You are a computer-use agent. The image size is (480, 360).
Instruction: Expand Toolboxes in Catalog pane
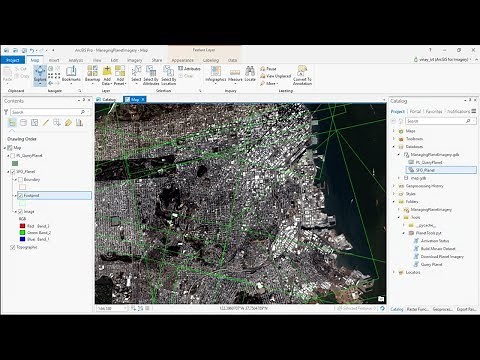pyautogui.click(x=394, y=139)
